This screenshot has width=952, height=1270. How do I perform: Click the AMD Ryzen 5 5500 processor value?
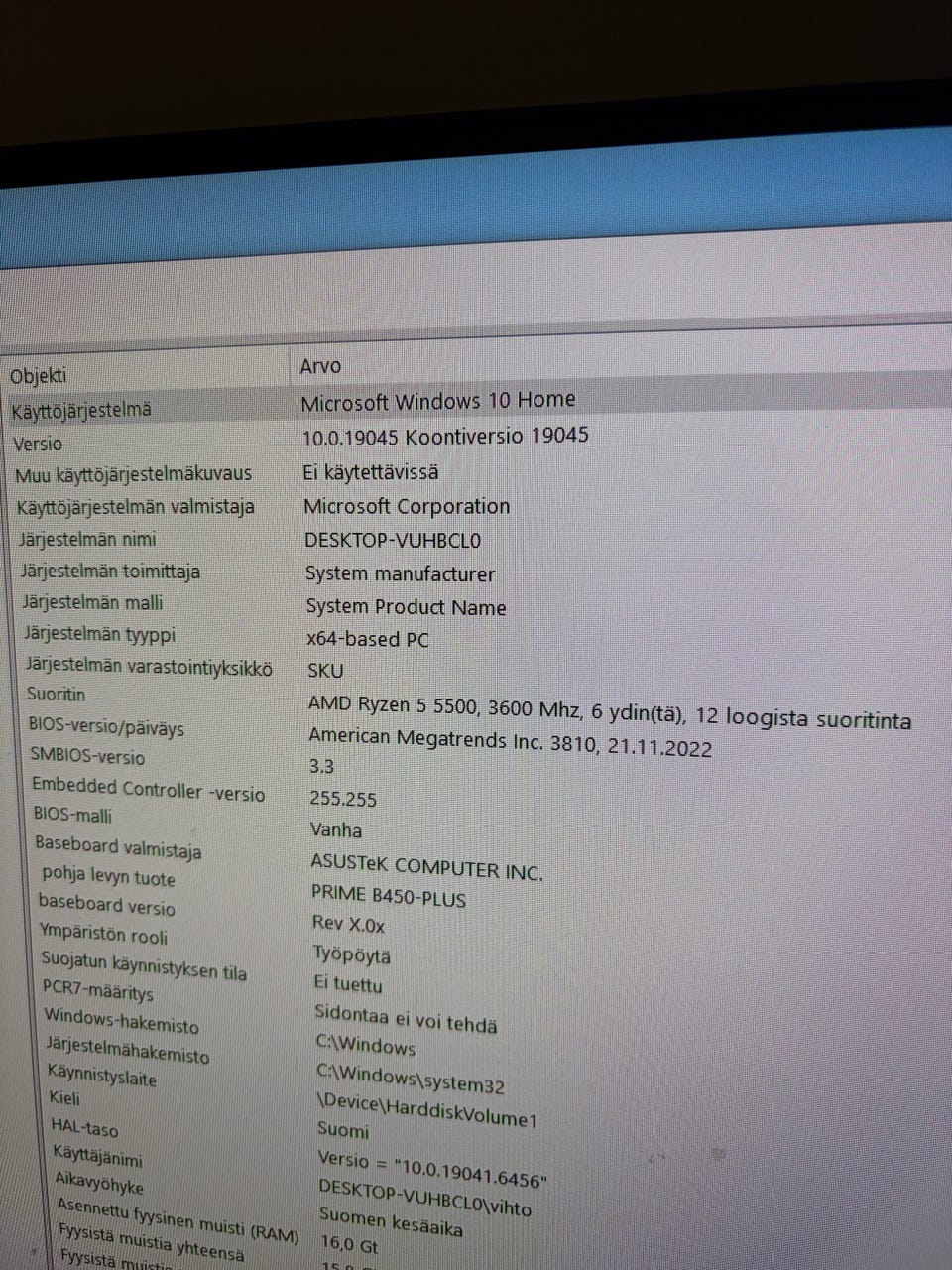click(609, 712)
